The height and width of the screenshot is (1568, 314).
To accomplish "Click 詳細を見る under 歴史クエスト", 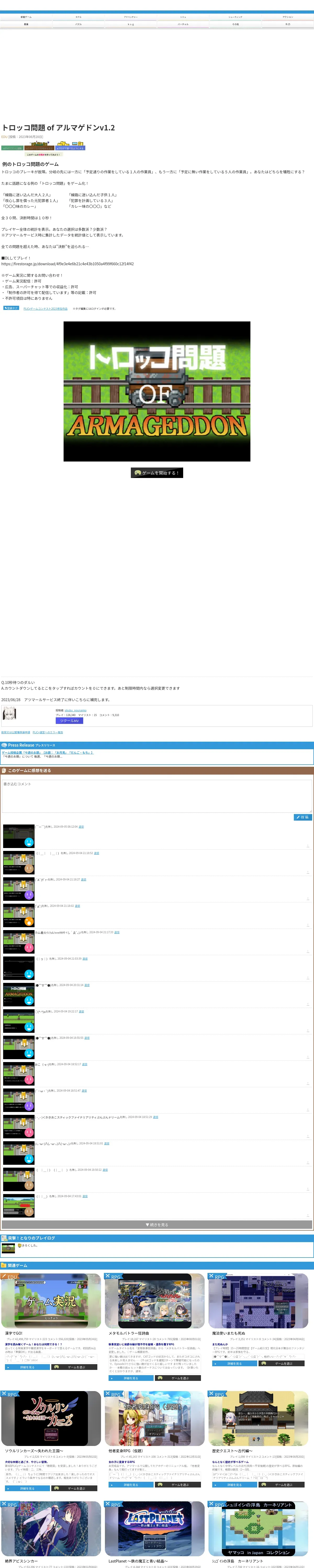I will coord(235,1485).
